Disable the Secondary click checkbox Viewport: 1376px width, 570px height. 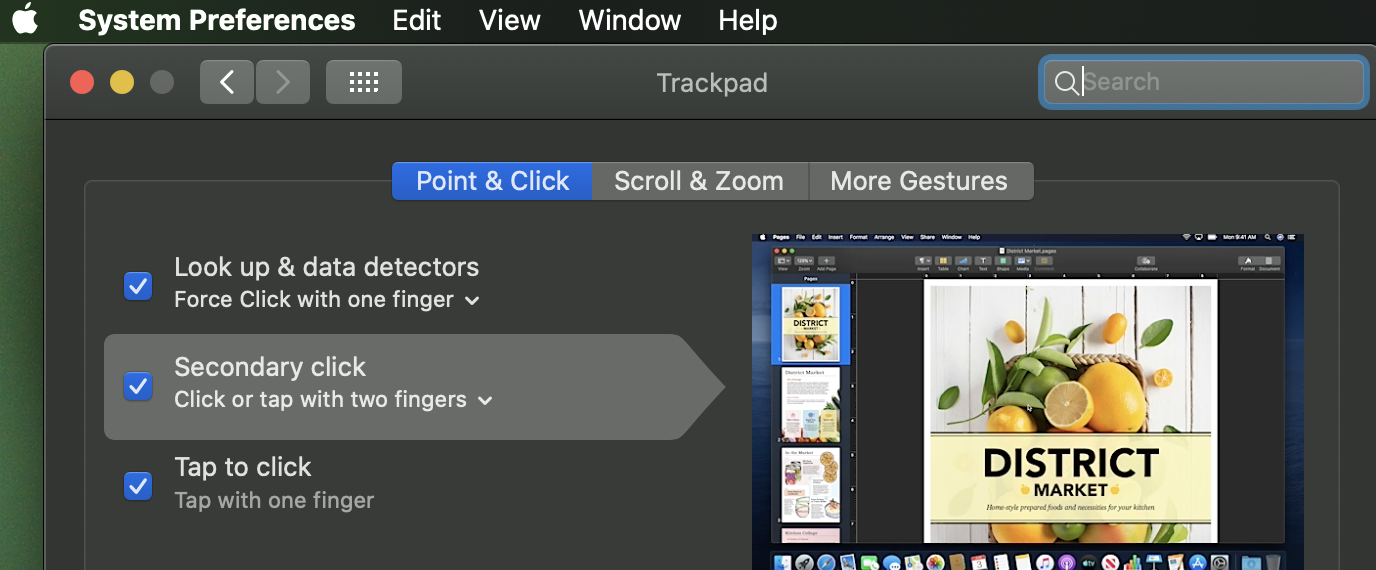[138, 386]
